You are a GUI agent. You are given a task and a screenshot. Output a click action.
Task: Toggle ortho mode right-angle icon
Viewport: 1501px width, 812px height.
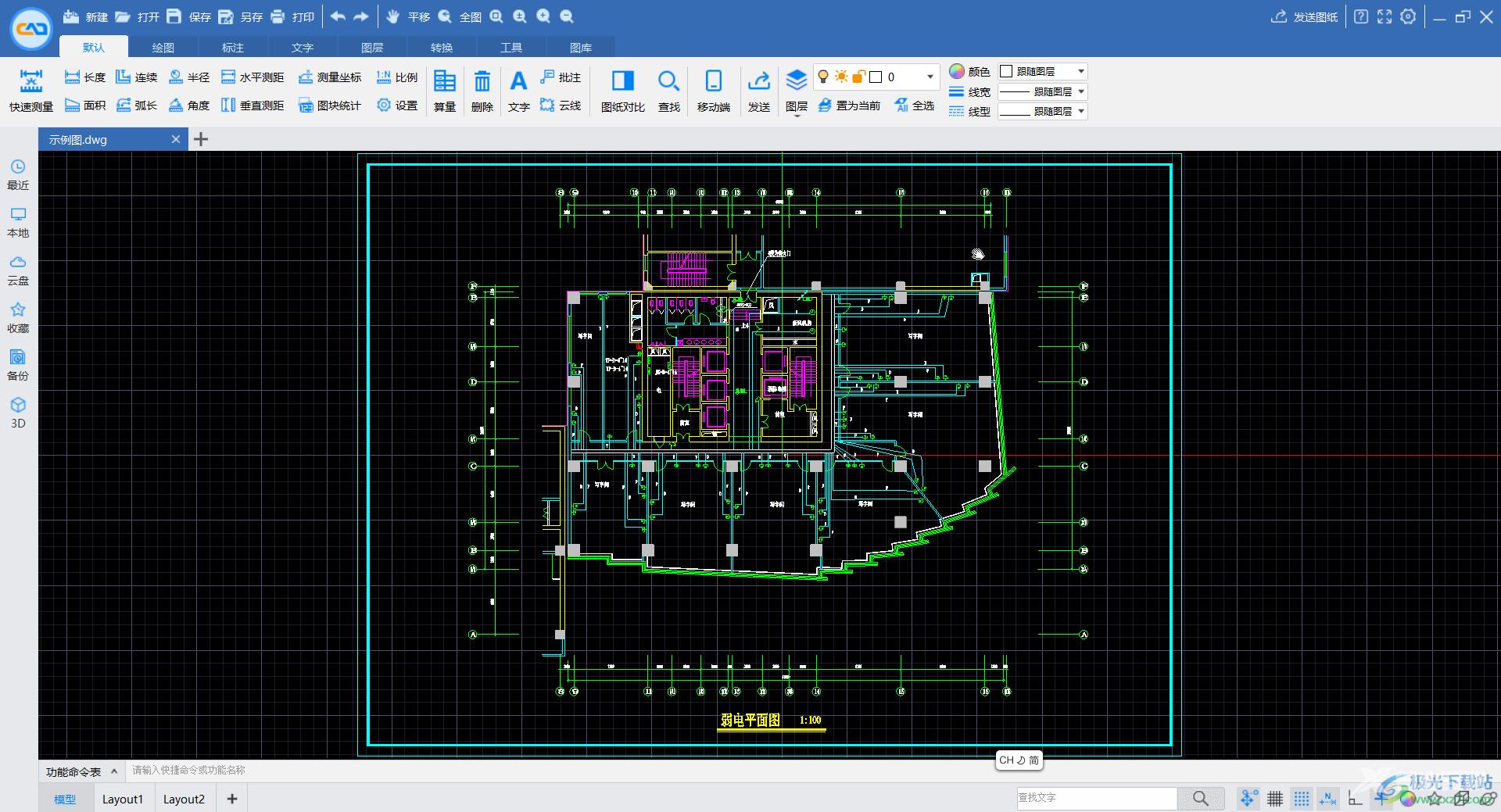[1355, 799]
